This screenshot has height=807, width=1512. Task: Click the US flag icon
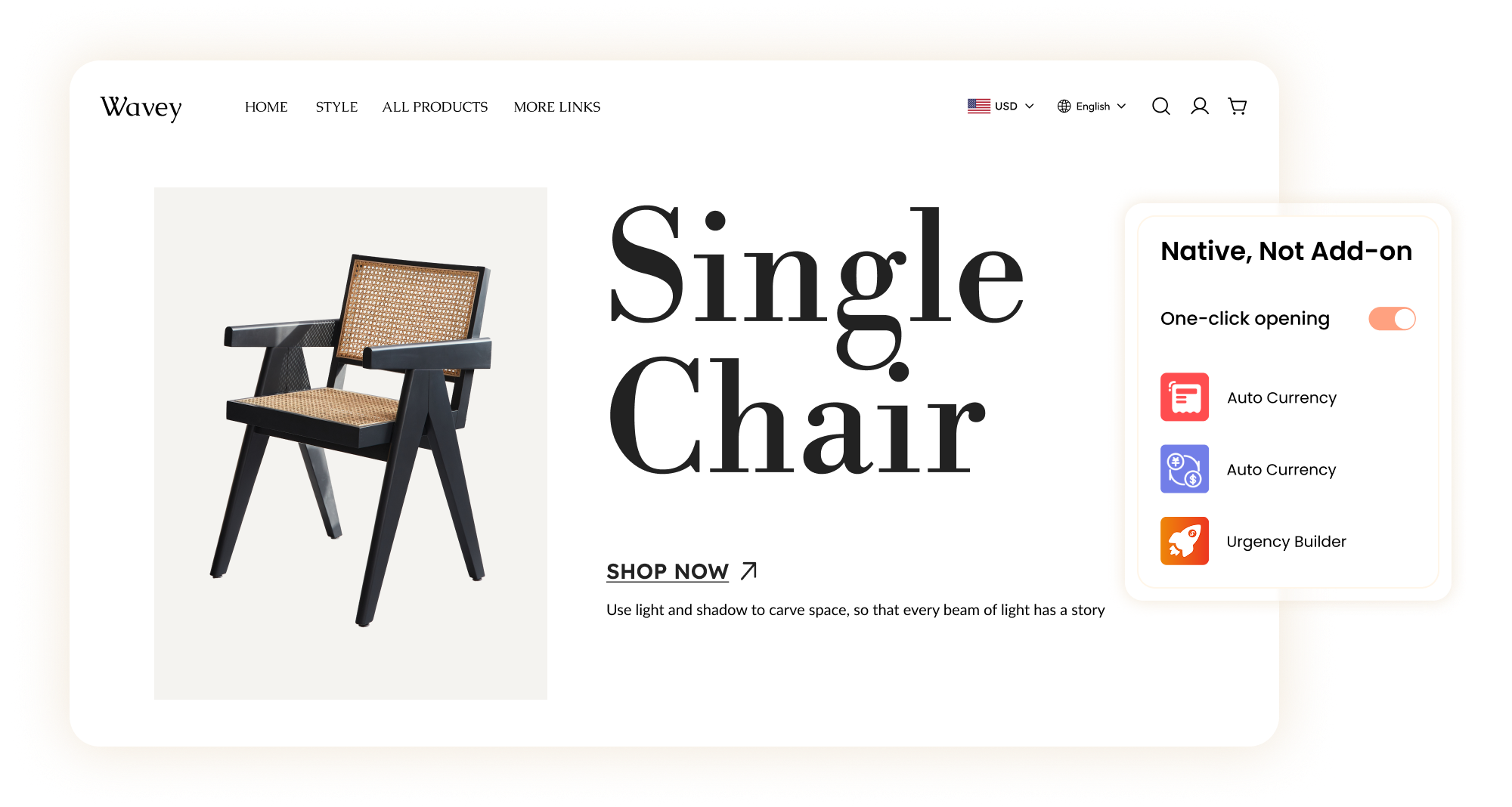pos(979,107)
